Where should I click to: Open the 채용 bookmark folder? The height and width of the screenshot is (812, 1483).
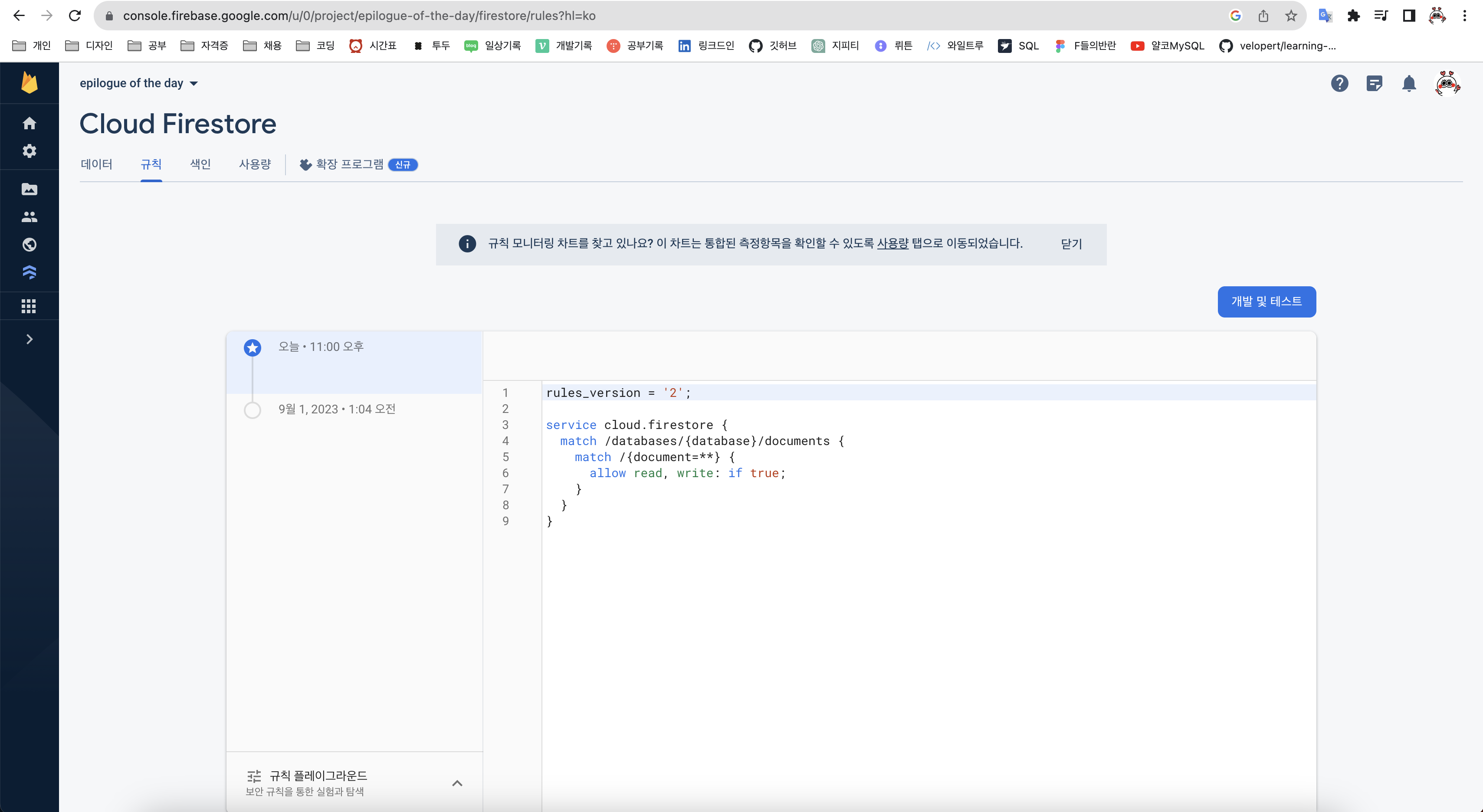[262, 46]
